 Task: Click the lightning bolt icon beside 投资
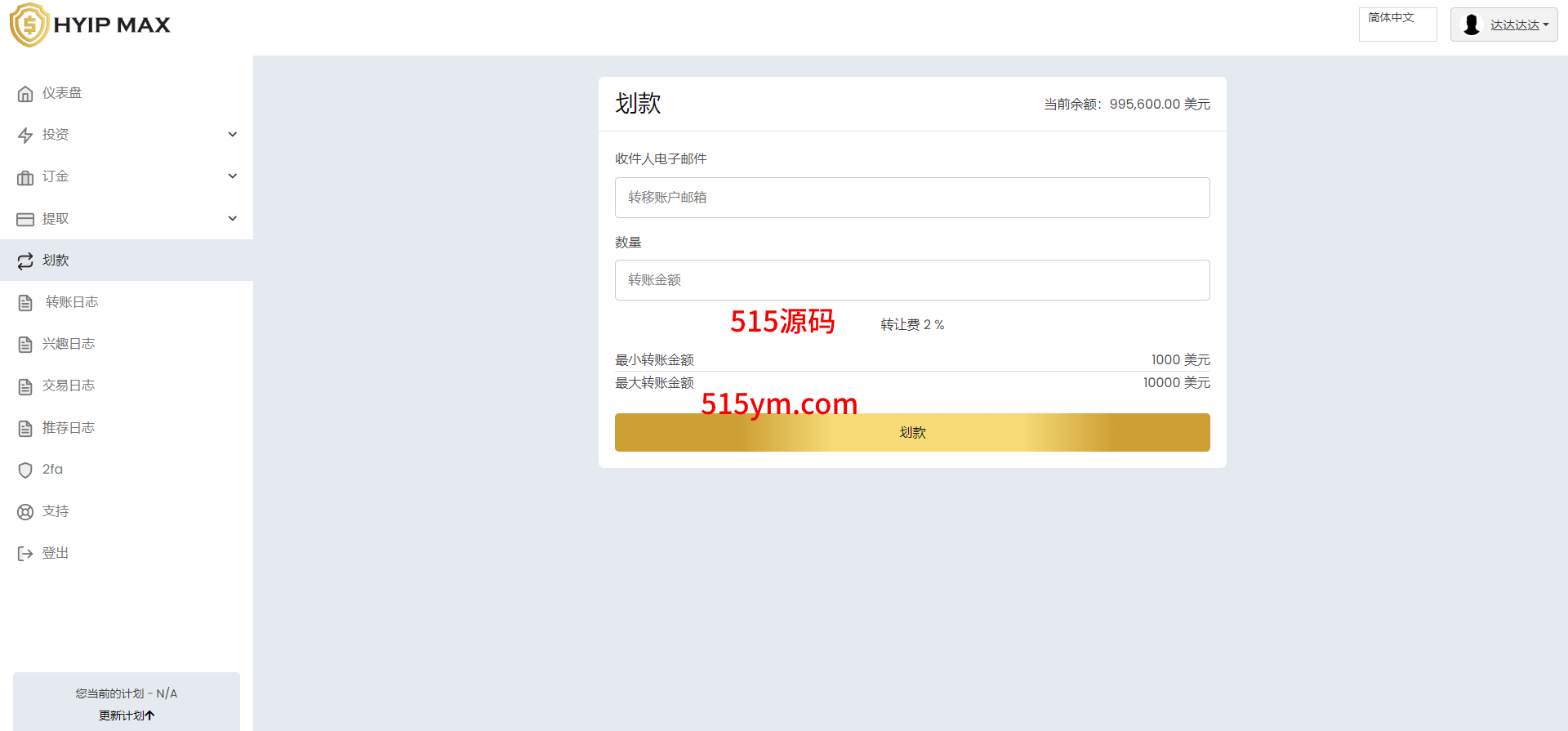click(x=25, y=136)
